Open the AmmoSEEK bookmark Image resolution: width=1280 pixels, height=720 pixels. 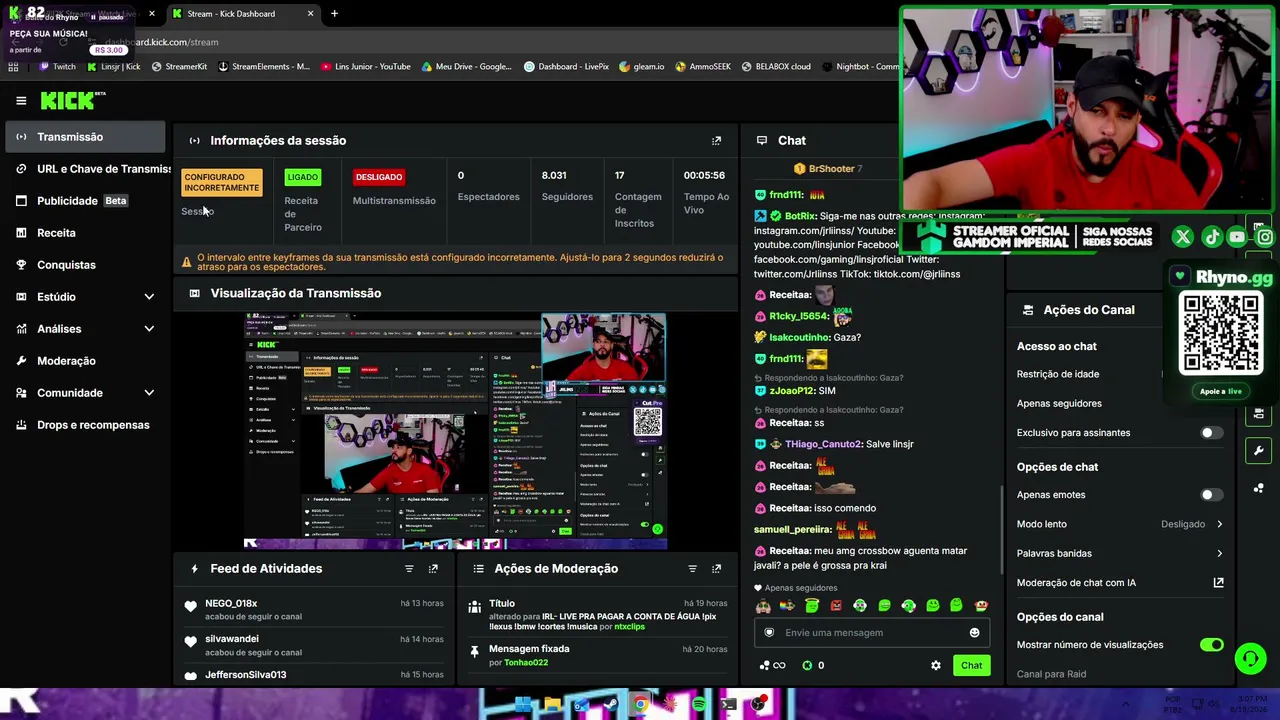[703, 67]
